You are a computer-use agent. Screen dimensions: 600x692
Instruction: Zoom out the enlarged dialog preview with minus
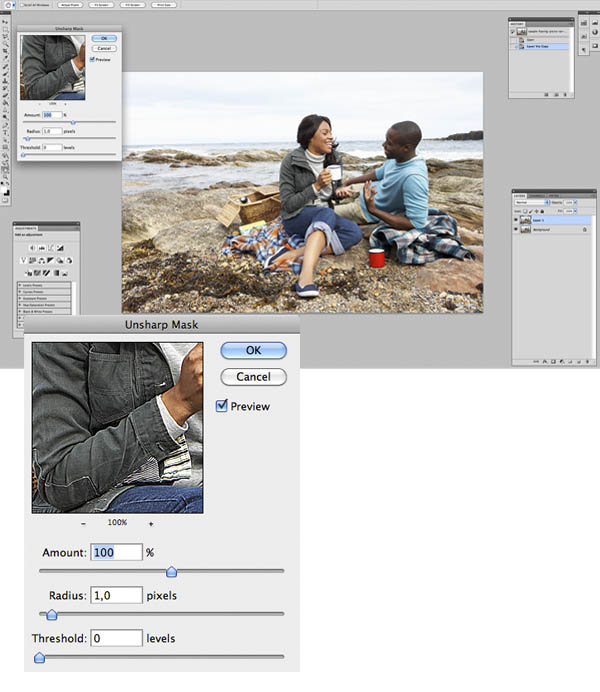point(83,523)
